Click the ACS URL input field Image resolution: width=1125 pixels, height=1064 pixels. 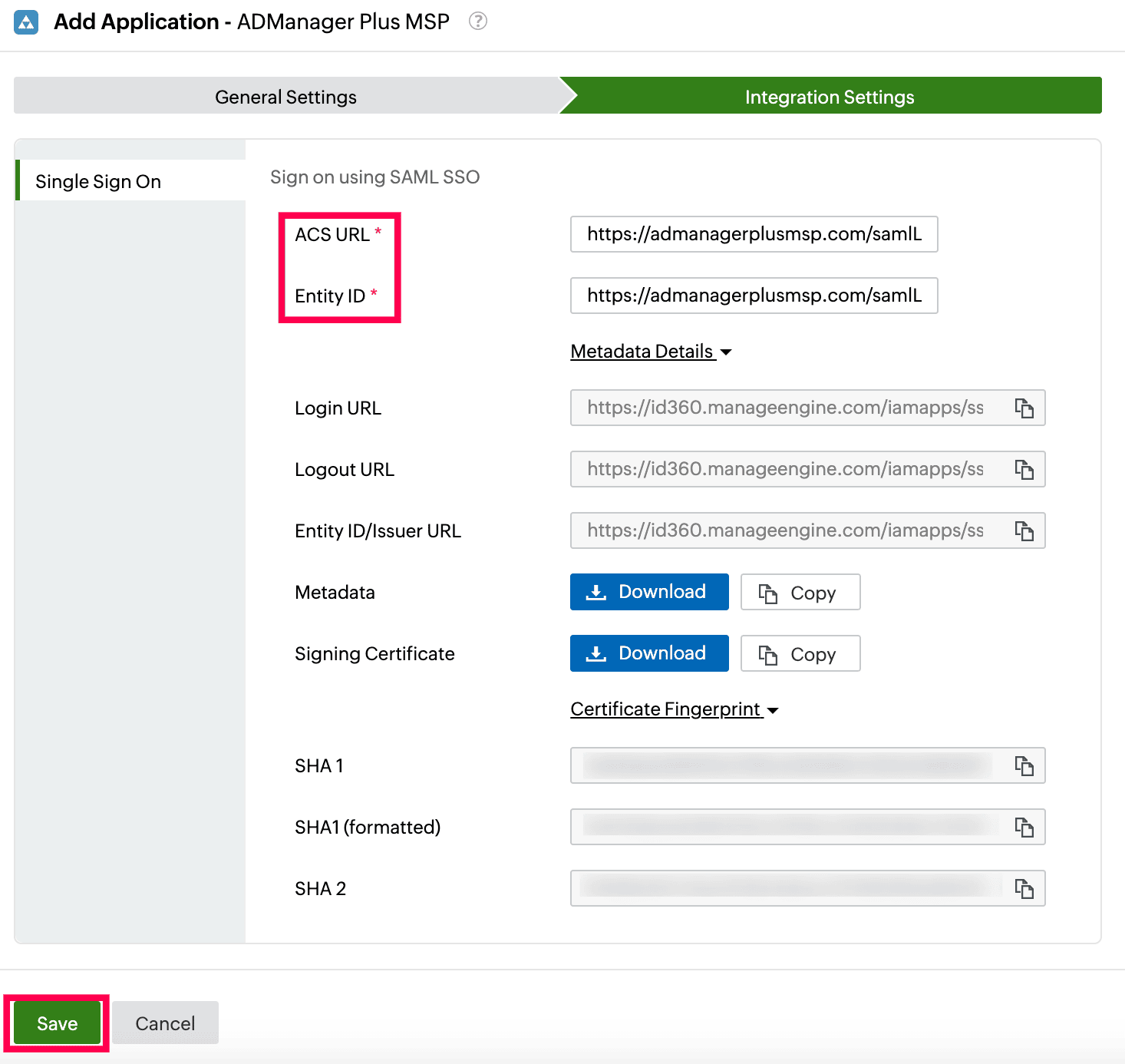click(x=754, y=234)
